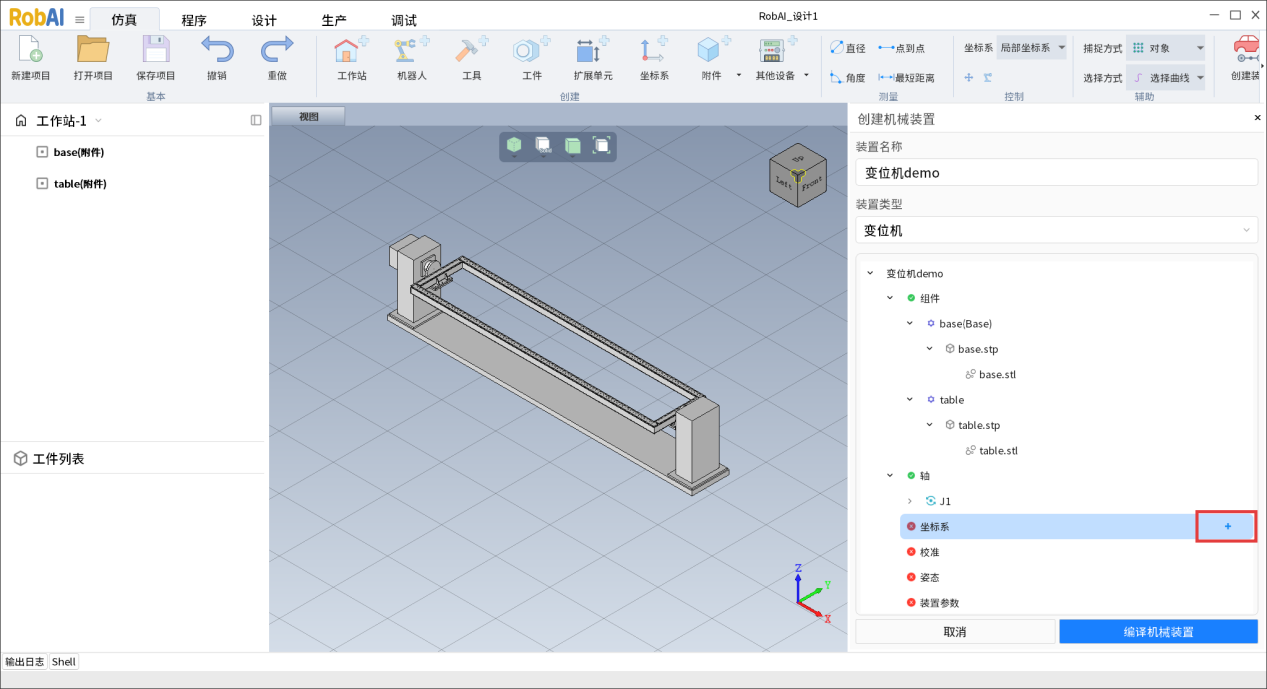The height and width of the screenshot is (689, 1267).
Task: Measure 直径 diameter
Action: (848, 48)
